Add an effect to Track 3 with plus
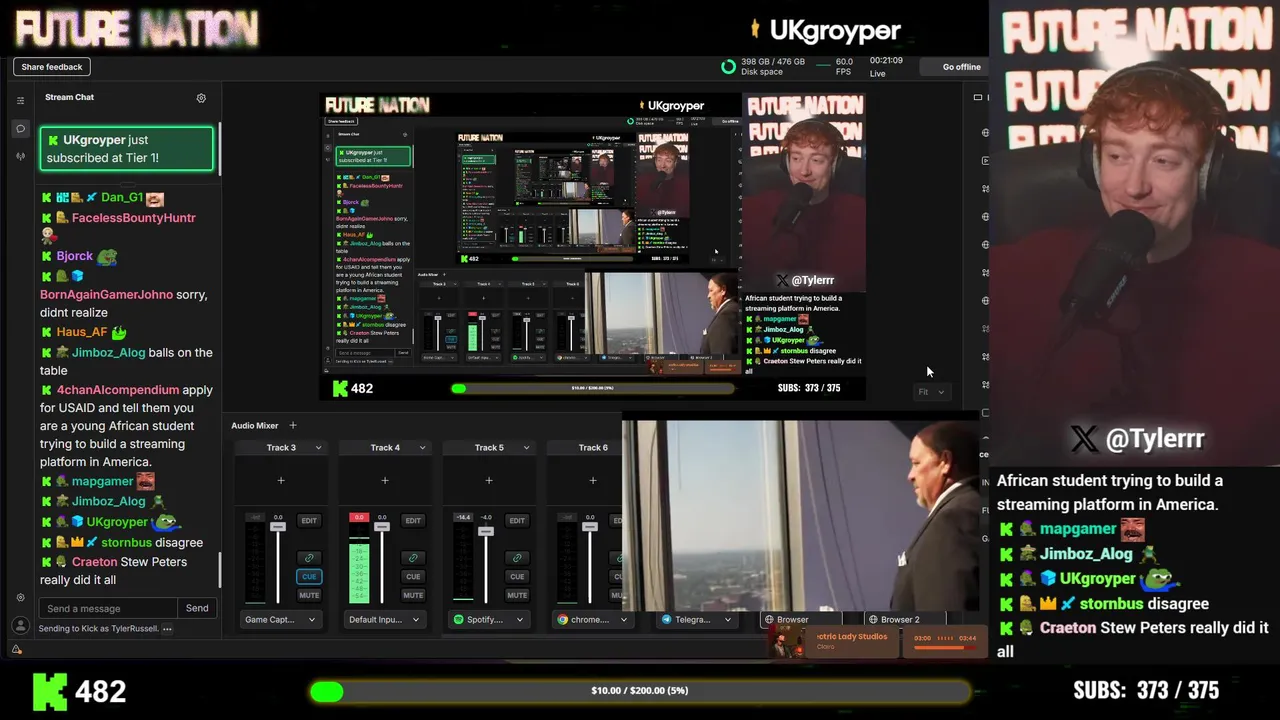The height and width of the screenshot is (720, 1280). 281,481
